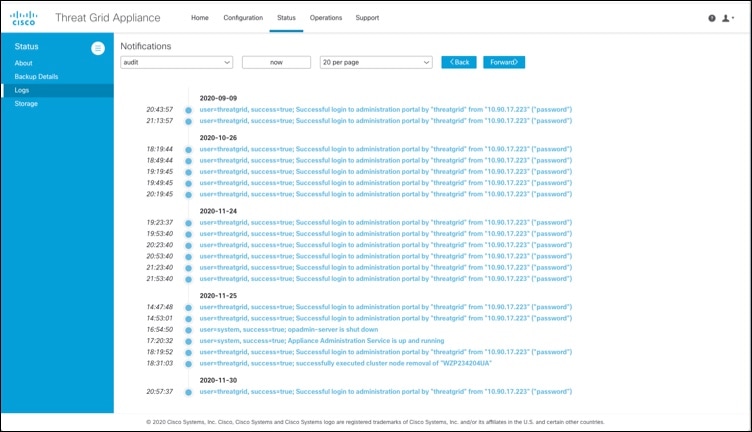Open the login entry at 14:47:48

point(386,307)
